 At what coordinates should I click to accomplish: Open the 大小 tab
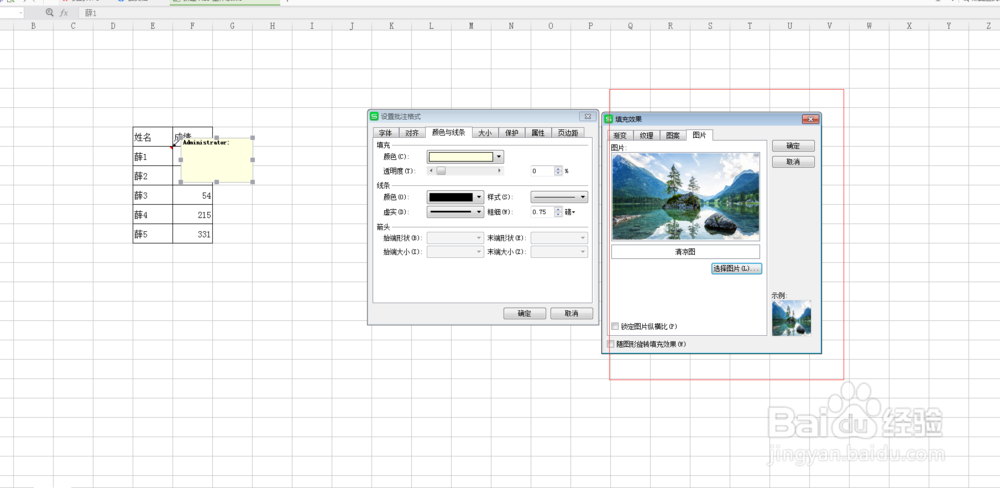point(485,133)
